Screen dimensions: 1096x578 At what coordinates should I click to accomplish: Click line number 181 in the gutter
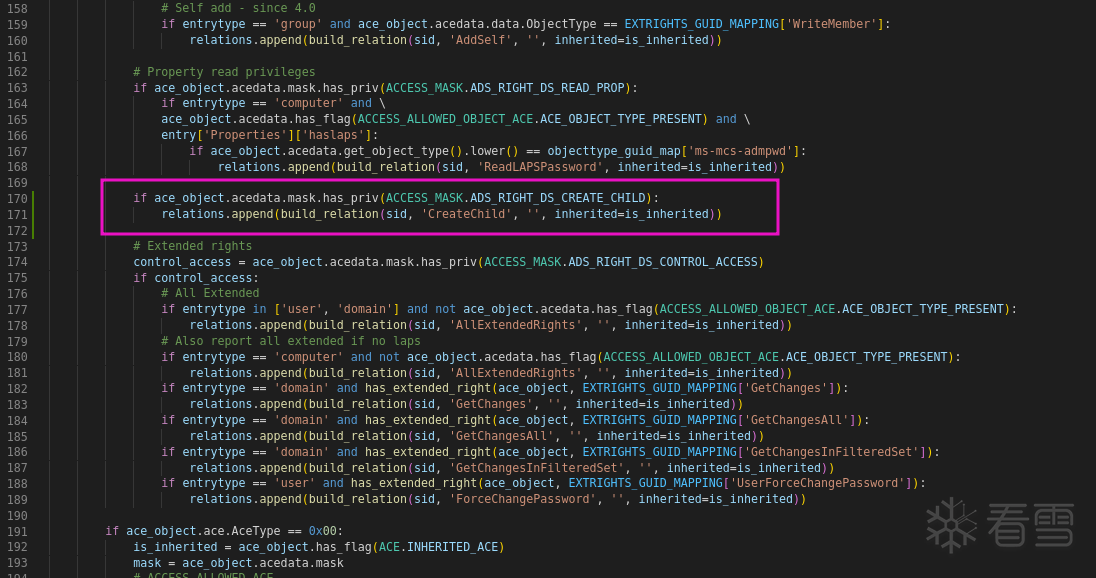pyautogui.click(x=17, y=373)
